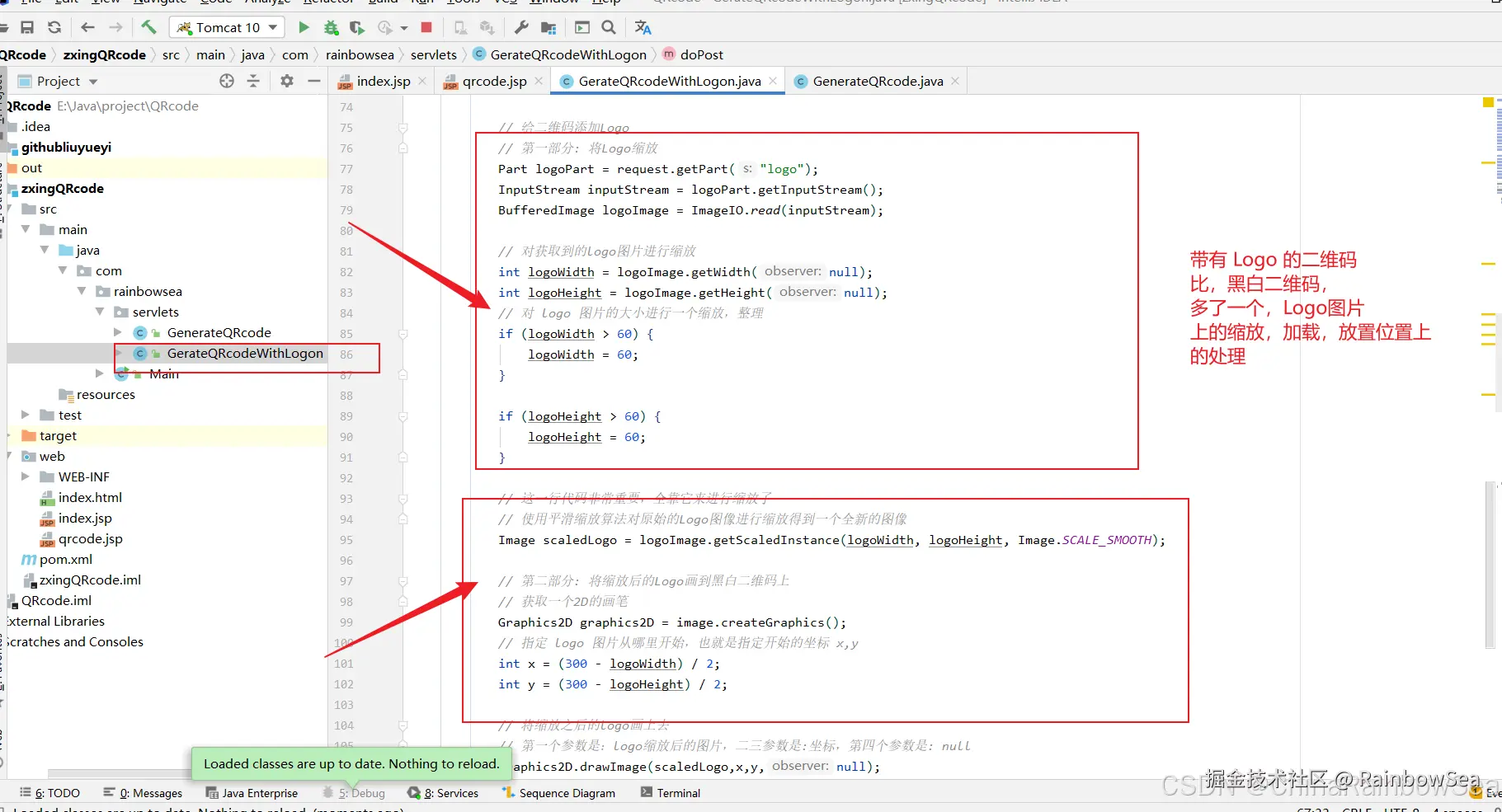Collapse all nodes in Project panel
1502x812 pixels.
(253, 81)
